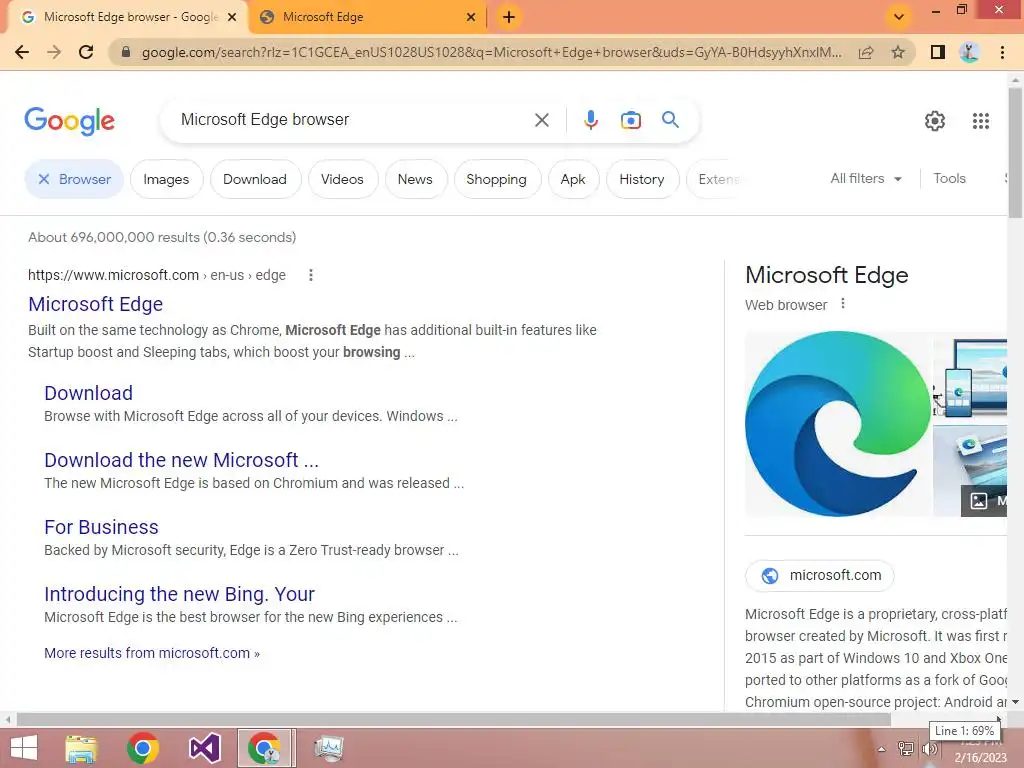Open File Explorer from the taskbar
This screenshot has height=768, width=1024.
click(81, 748)
